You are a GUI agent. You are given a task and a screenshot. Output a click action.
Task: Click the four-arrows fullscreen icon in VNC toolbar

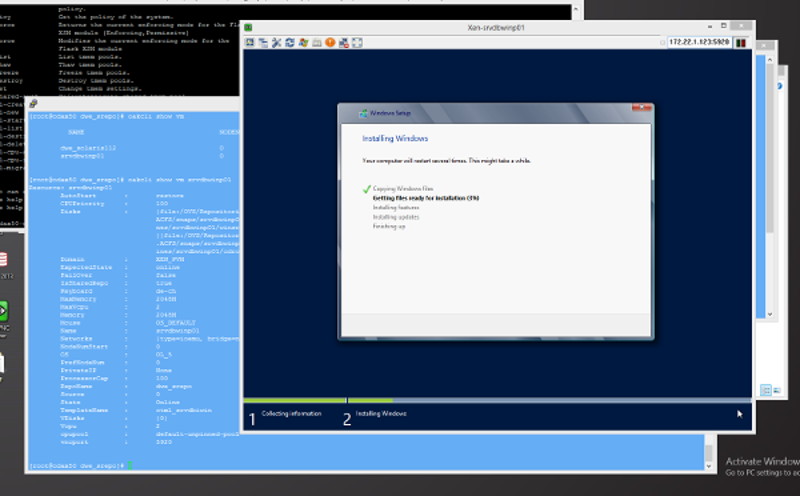(357, 43)
